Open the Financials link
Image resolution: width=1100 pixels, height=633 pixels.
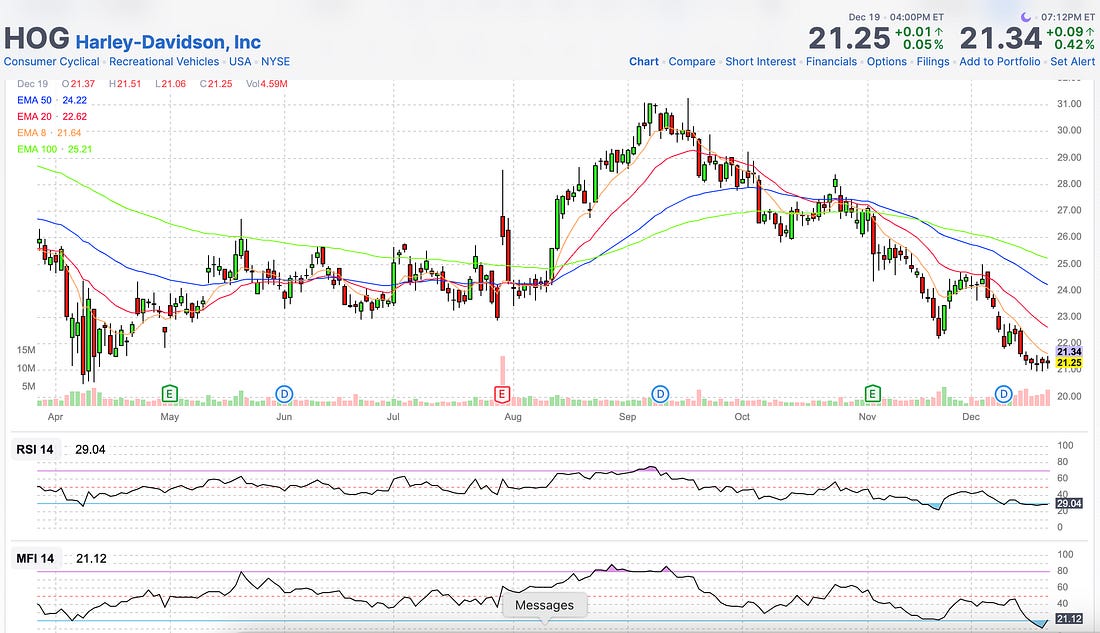(x=831, y=62)
